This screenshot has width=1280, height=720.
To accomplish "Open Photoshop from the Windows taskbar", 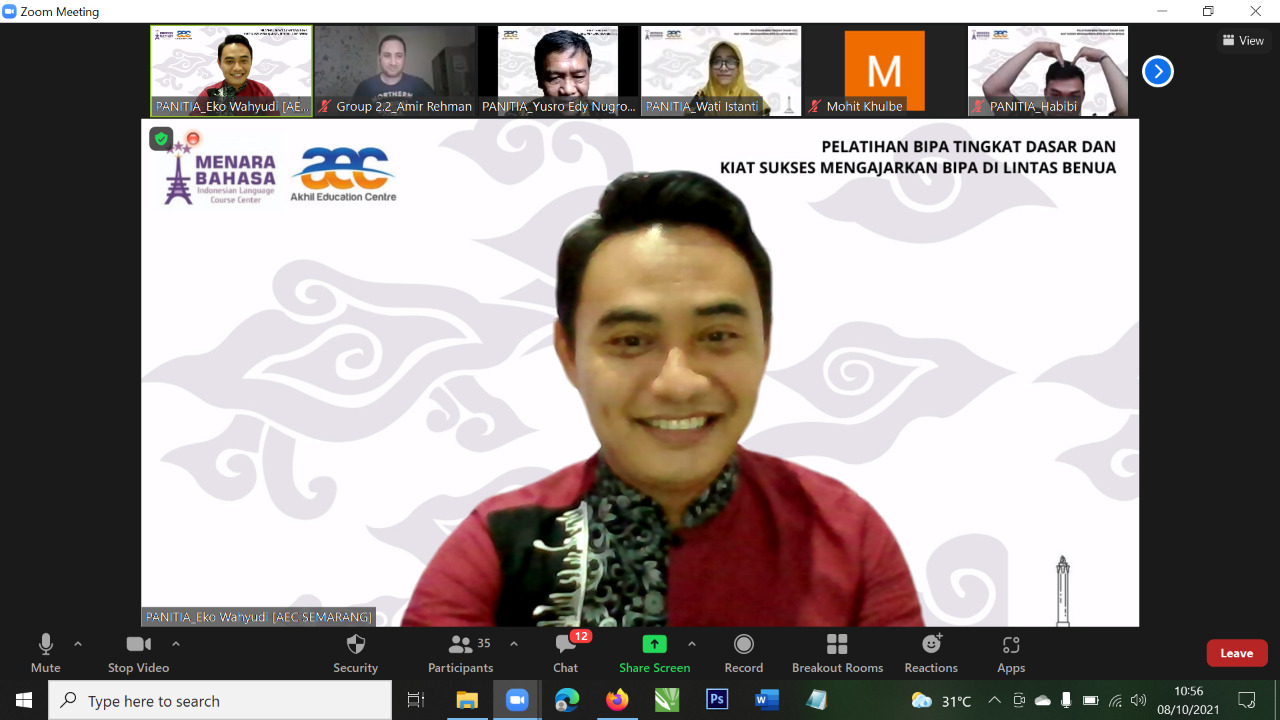I will [x=717, y=700].
